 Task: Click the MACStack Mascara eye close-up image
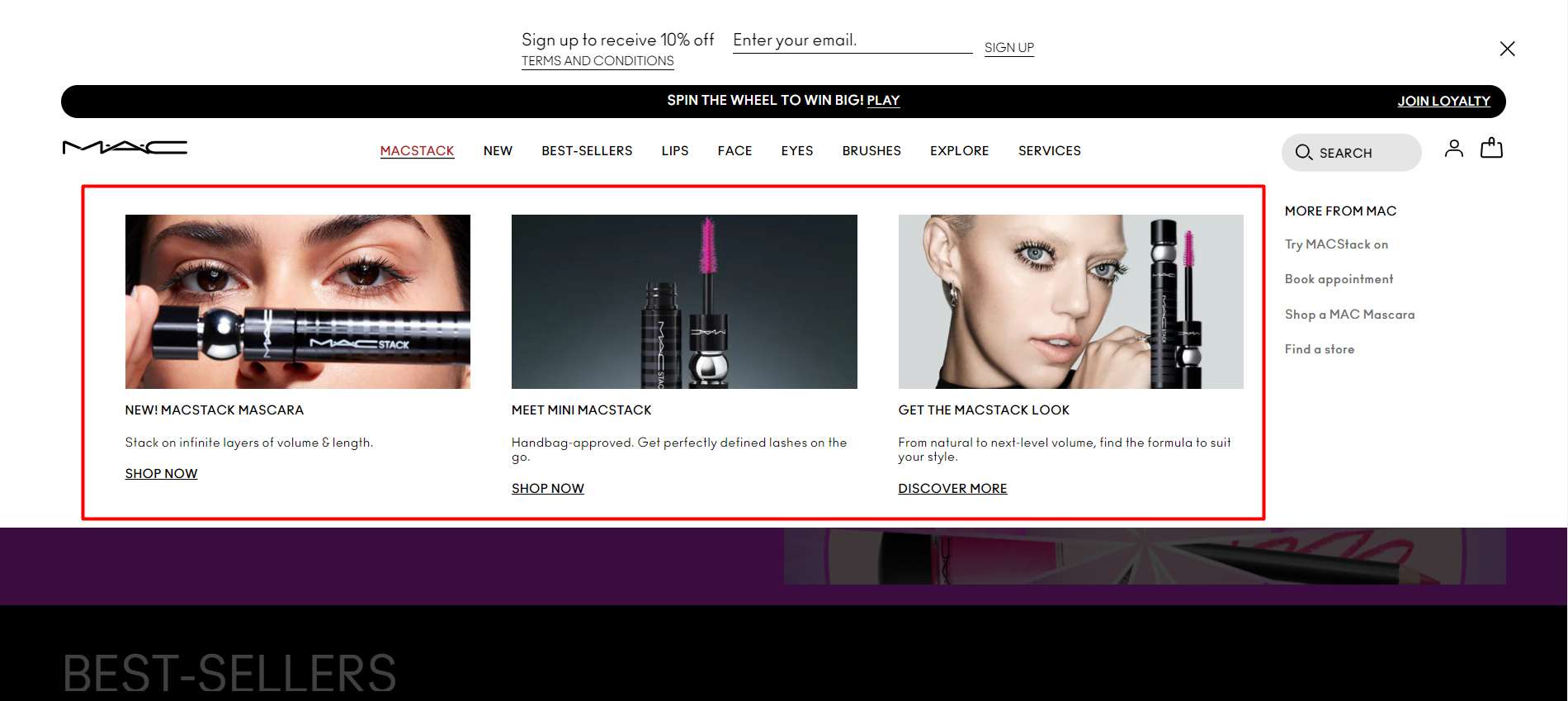coord(297,301)
